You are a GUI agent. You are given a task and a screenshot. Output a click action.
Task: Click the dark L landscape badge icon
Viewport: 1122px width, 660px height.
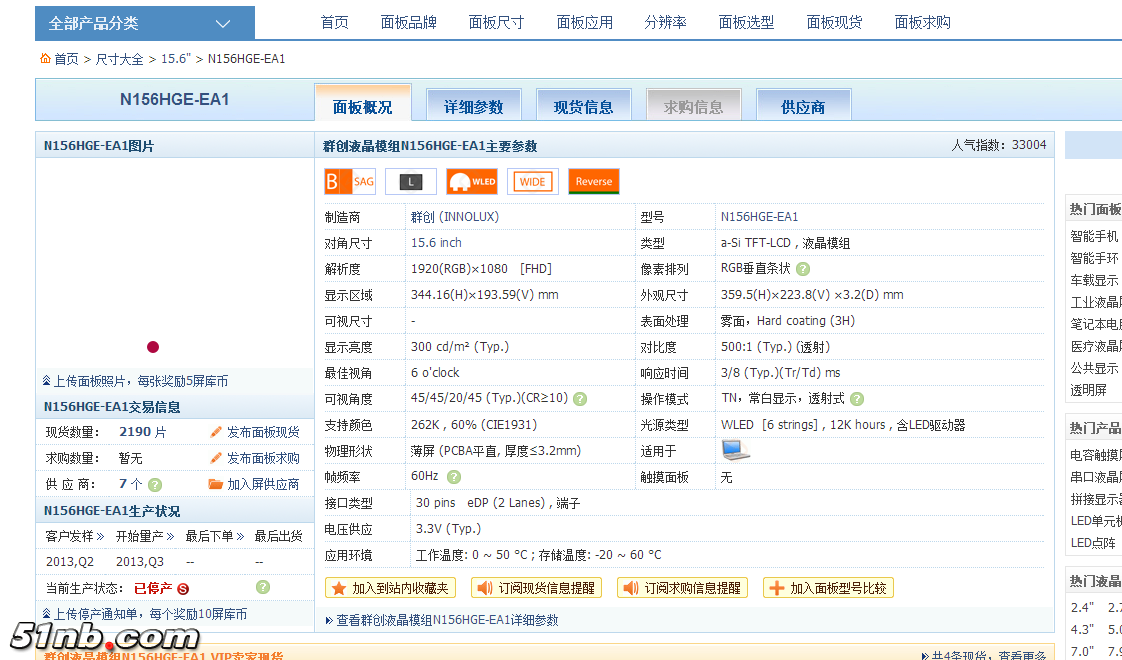(x=411, y=181)
